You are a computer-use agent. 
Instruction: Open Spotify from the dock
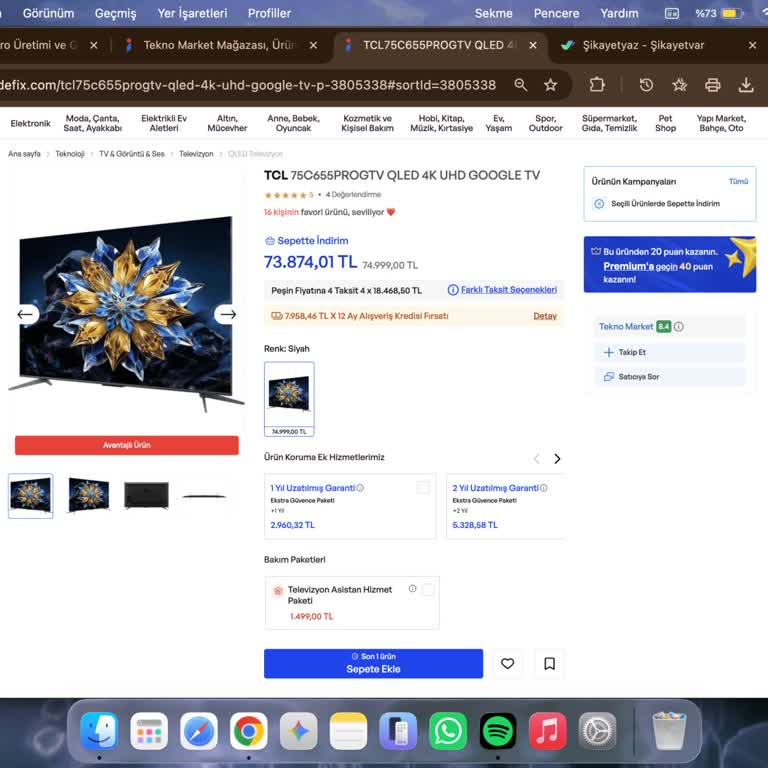pyautogui.click(x=498, y=731)
